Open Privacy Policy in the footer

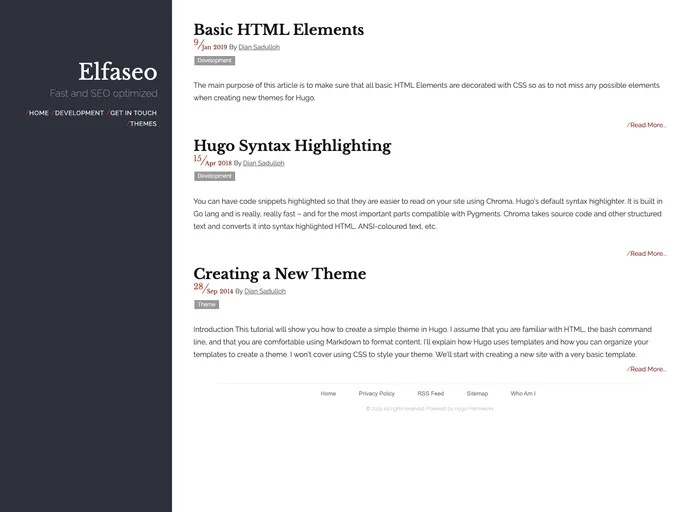pos(376,393)
